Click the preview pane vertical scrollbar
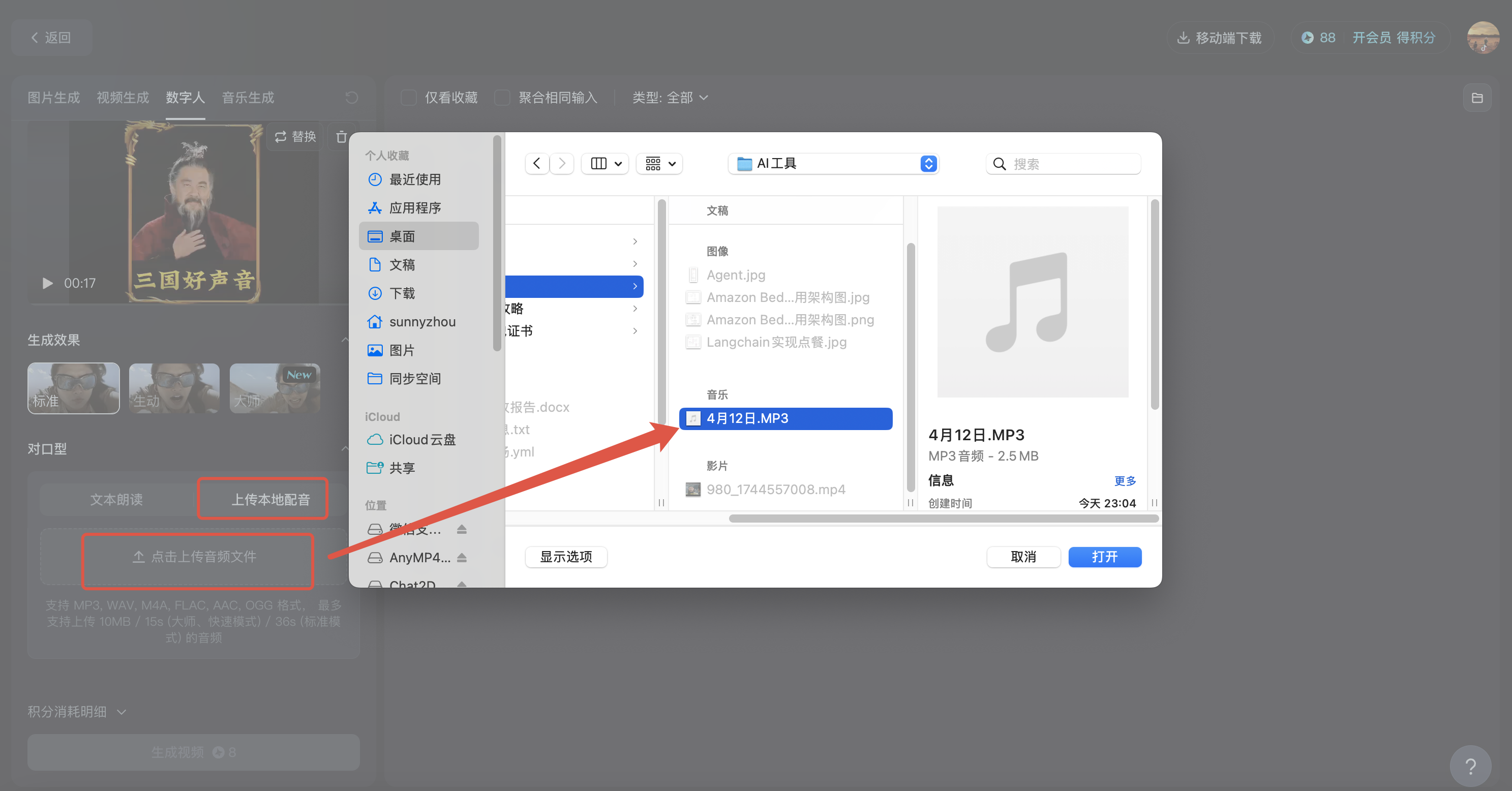The height and width of the screenshot is (791, 1512). click(x=1155, y=305)
